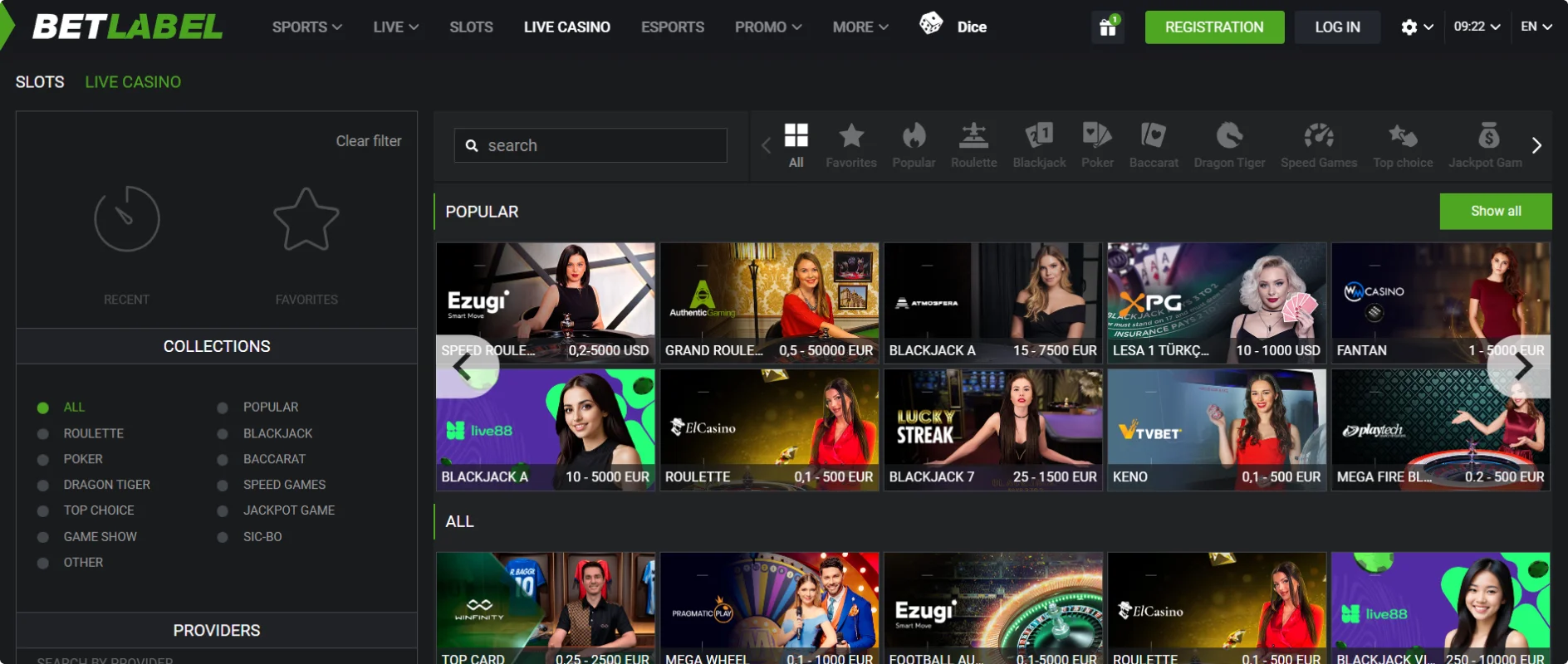
Task: Expand the LIVE dropdown menu
Action: tap(396, 27)
